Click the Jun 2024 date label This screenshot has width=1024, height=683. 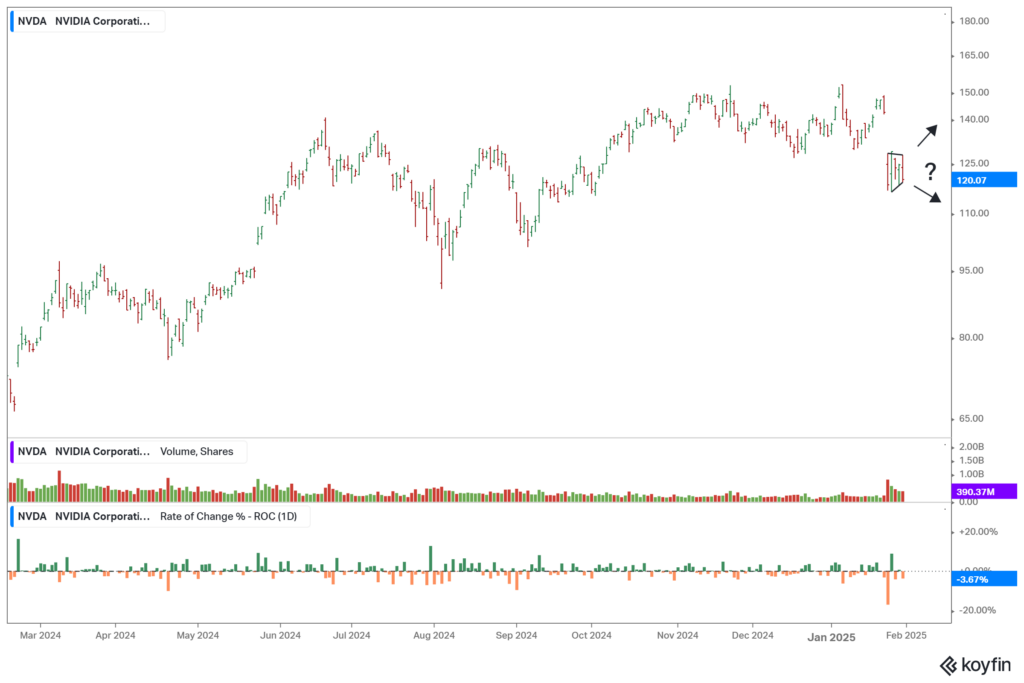281,635
